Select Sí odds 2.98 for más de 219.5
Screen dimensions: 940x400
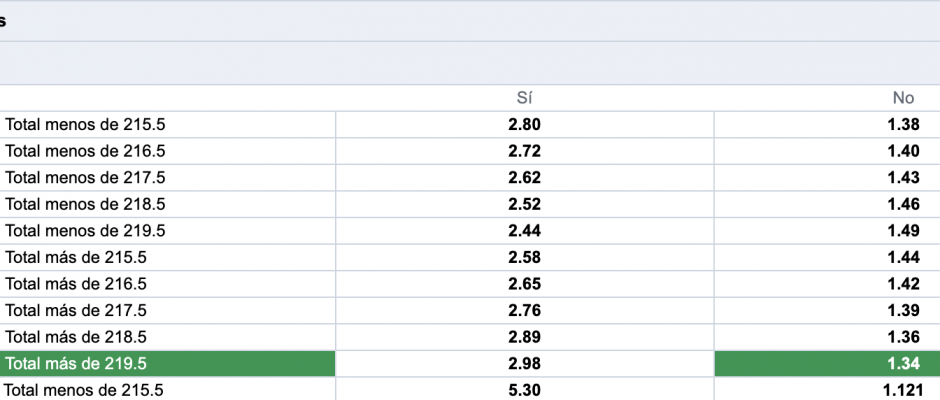(525, 363)
